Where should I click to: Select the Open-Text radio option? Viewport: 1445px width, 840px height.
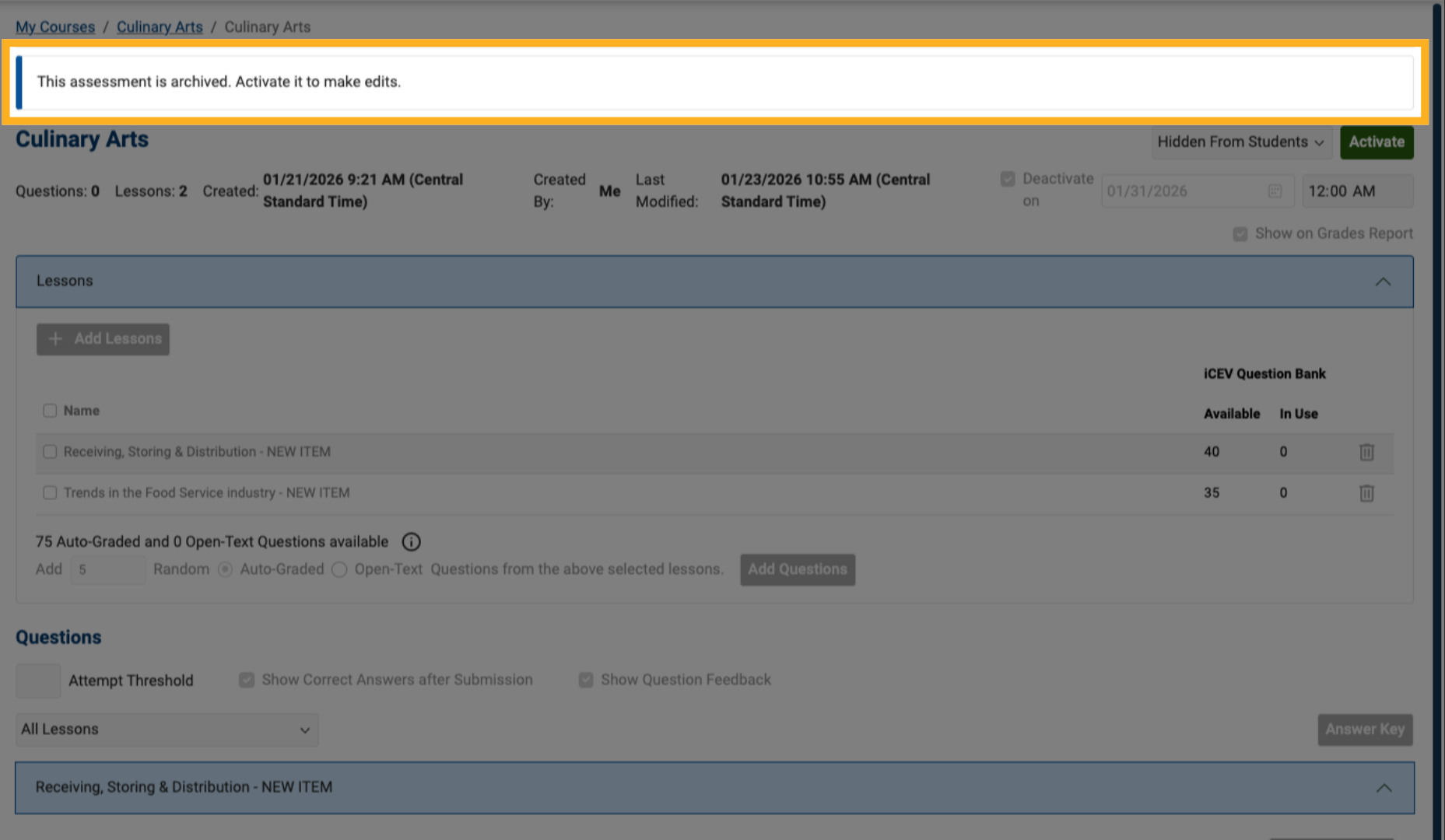339,570
